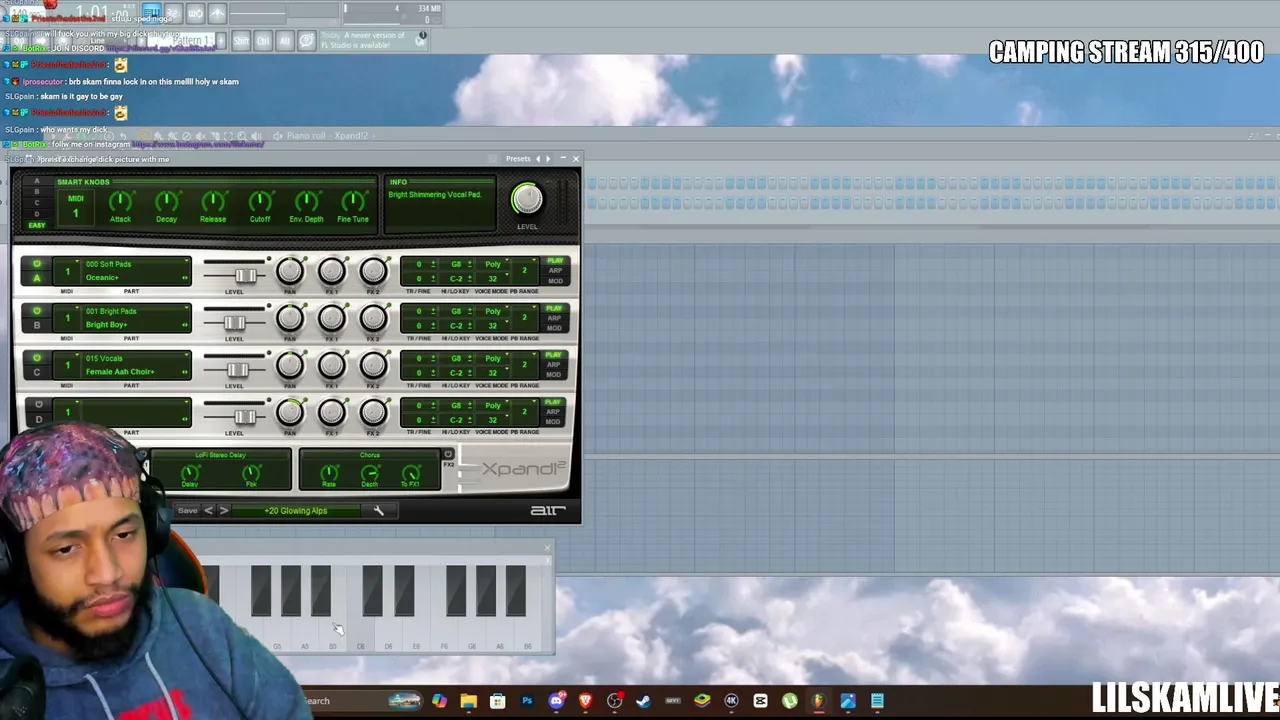Open Steam from the taskbar
The height and width of the screenshot is (720, 1280).
coord(644,701)
